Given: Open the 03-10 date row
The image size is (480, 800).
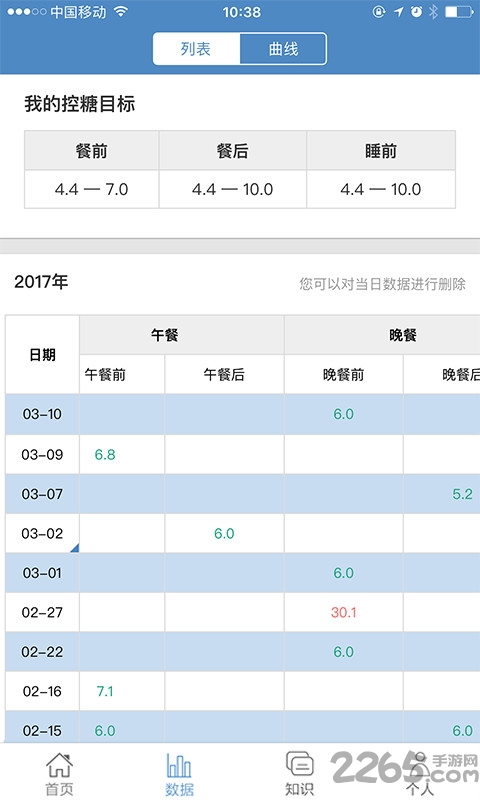Looking at the screenshot, I should 242,414.
